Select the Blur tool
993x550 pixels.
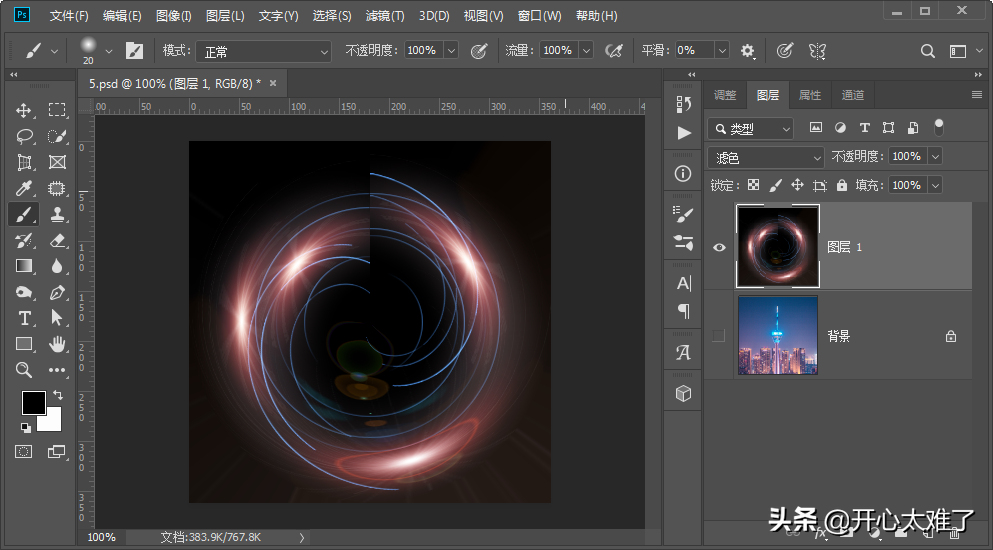click(57, 266)
